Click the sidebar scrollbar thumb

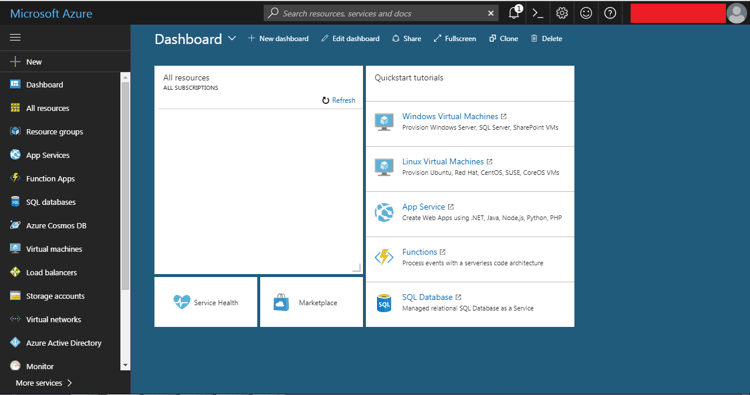click(x=125, y=186)
